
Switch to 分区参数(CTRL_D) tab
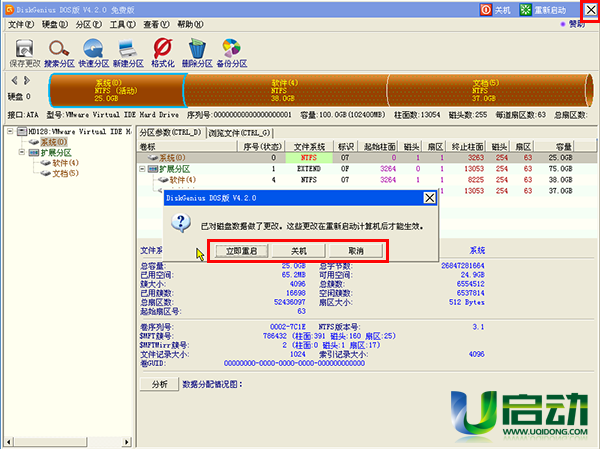(170, 132)
